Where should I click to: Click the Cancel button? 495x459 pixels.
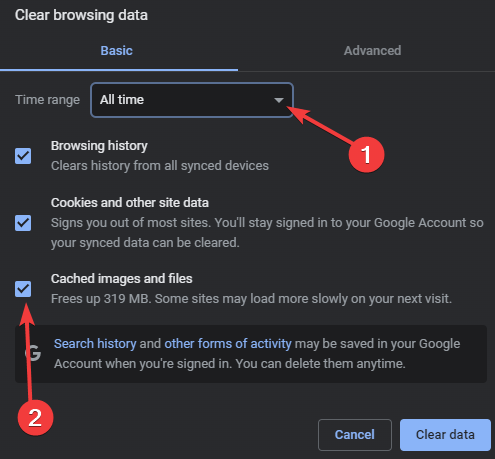click(x=355, y=435)
